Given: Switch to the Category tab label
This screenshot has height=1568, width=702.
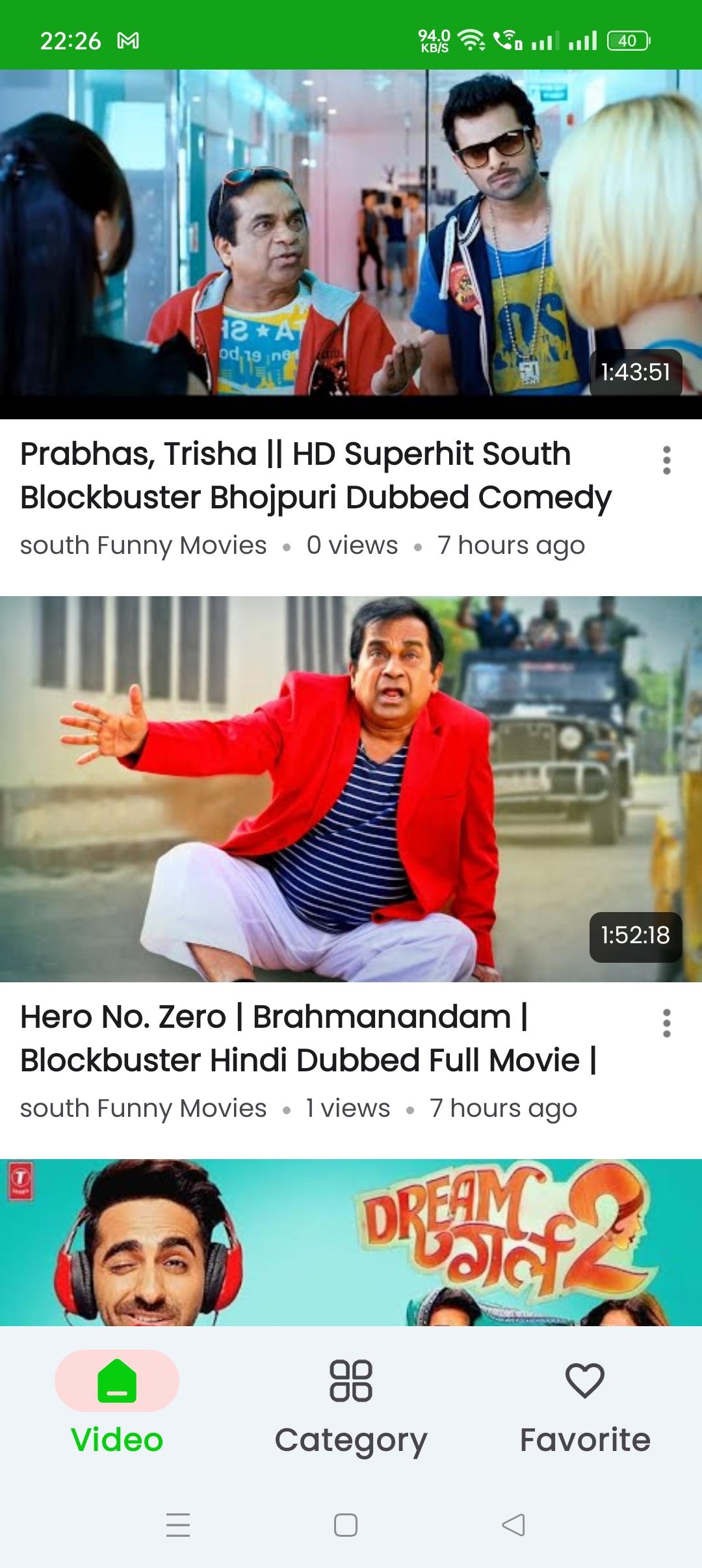Looking at the screenshot, I should [x=351, y=1441].
